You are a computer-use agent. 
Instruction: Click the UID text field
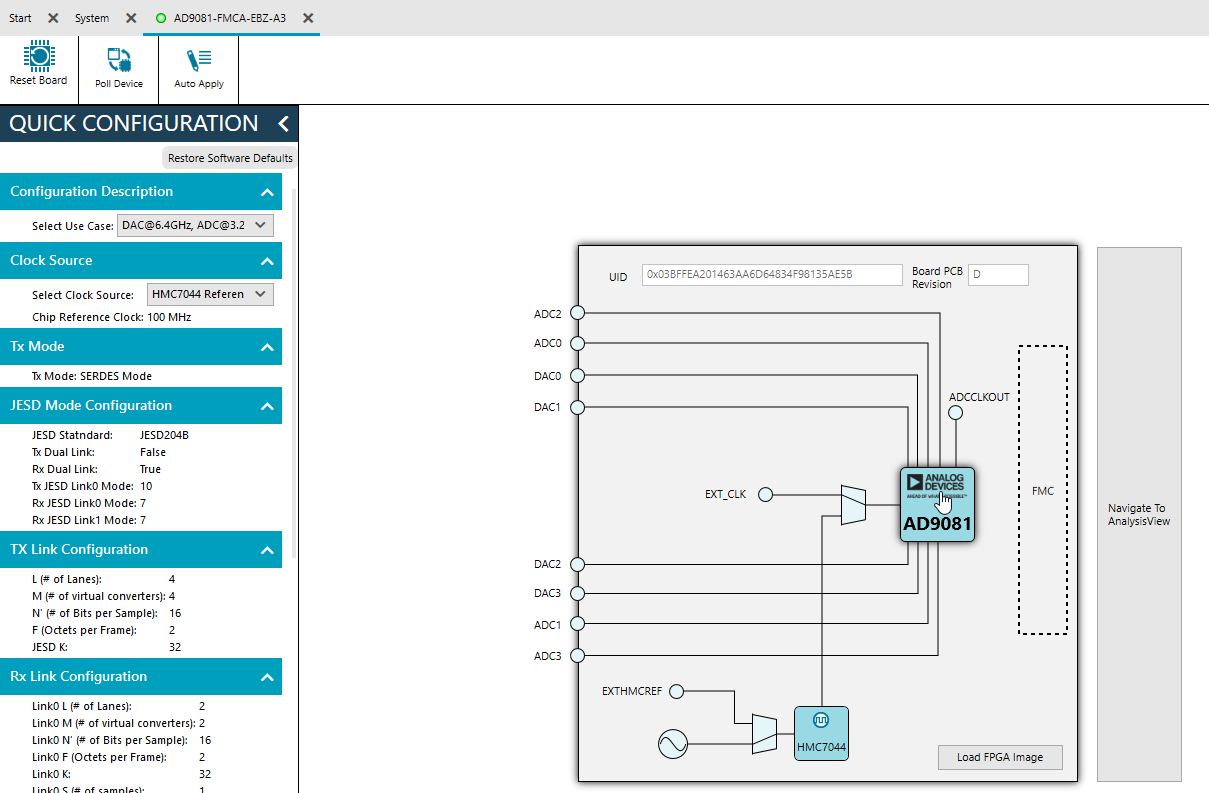[x=772, y=274]
